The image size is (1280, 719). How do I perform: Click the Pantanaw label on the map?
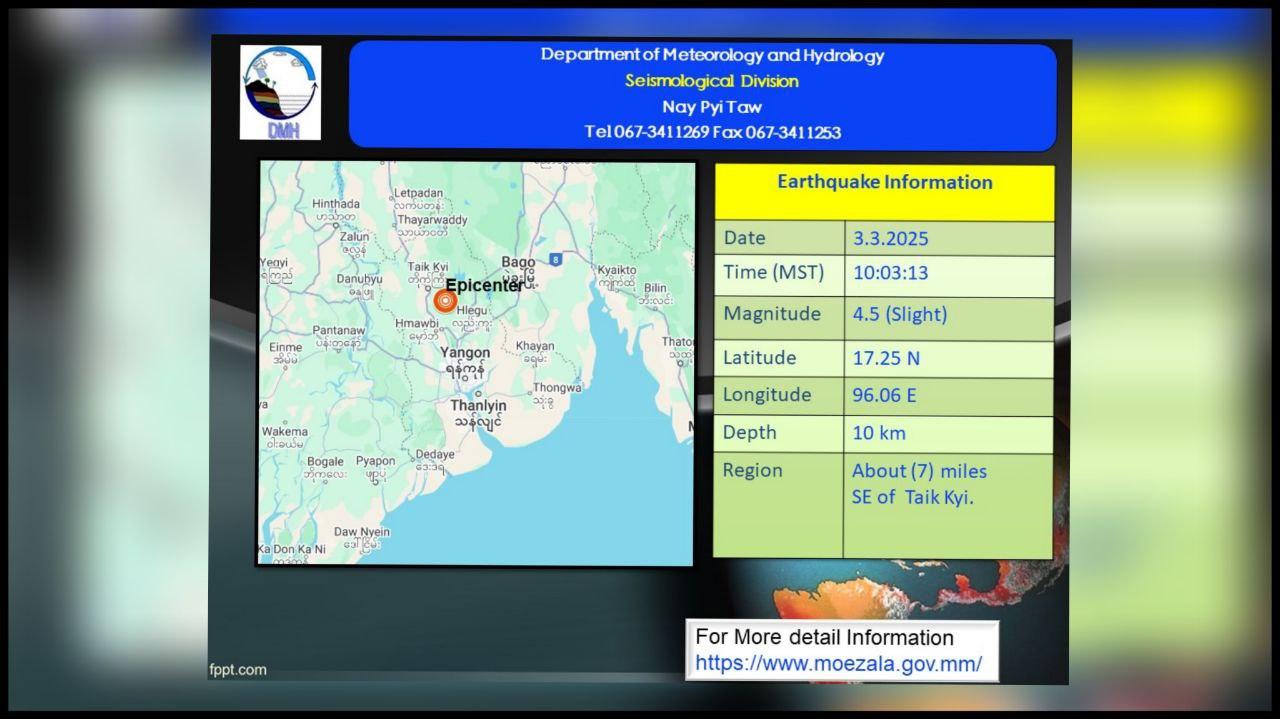click(339, 330)
